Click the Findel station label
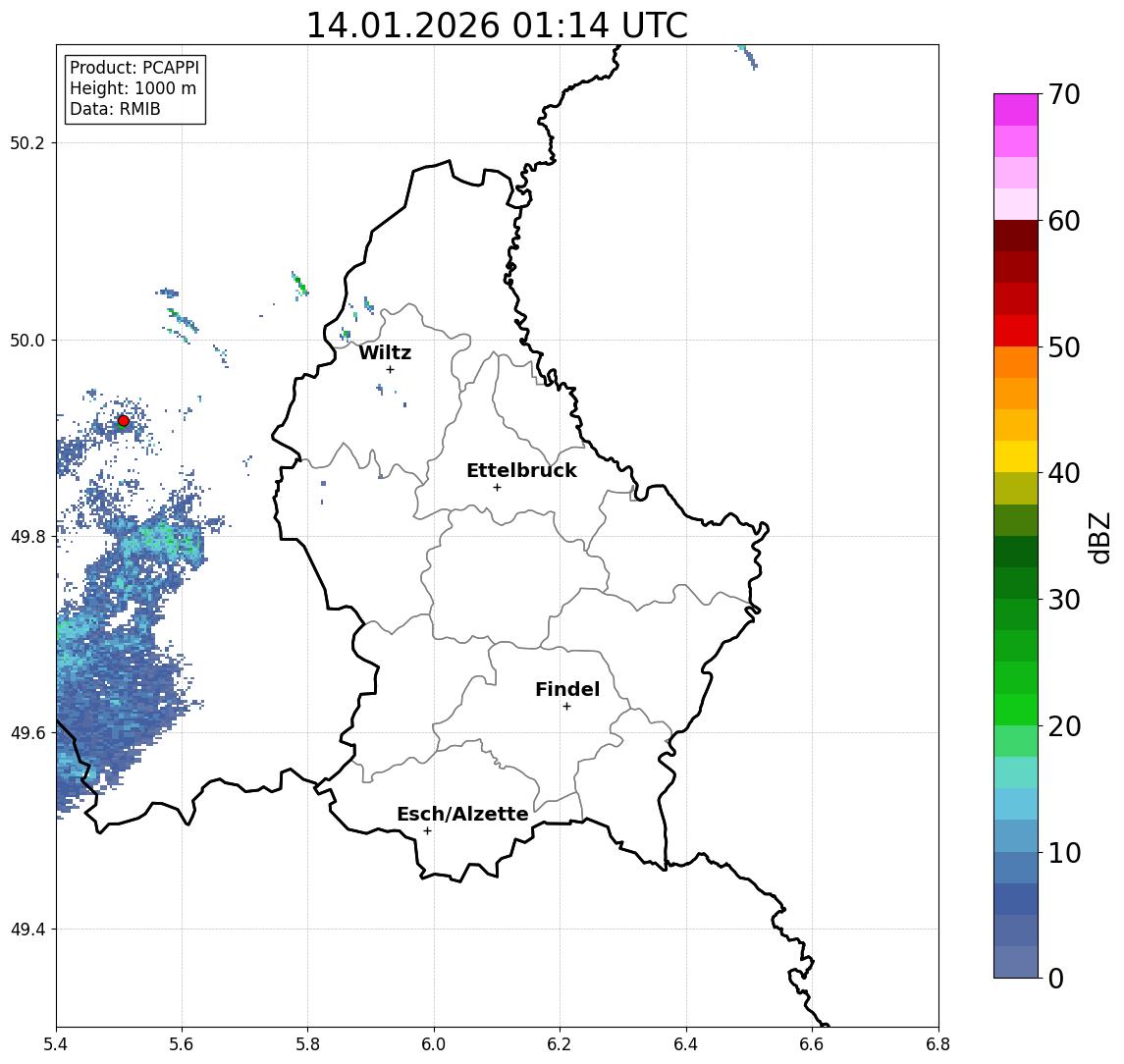The height and width of the screenshot is (1064, 1124). coord(567,689)
